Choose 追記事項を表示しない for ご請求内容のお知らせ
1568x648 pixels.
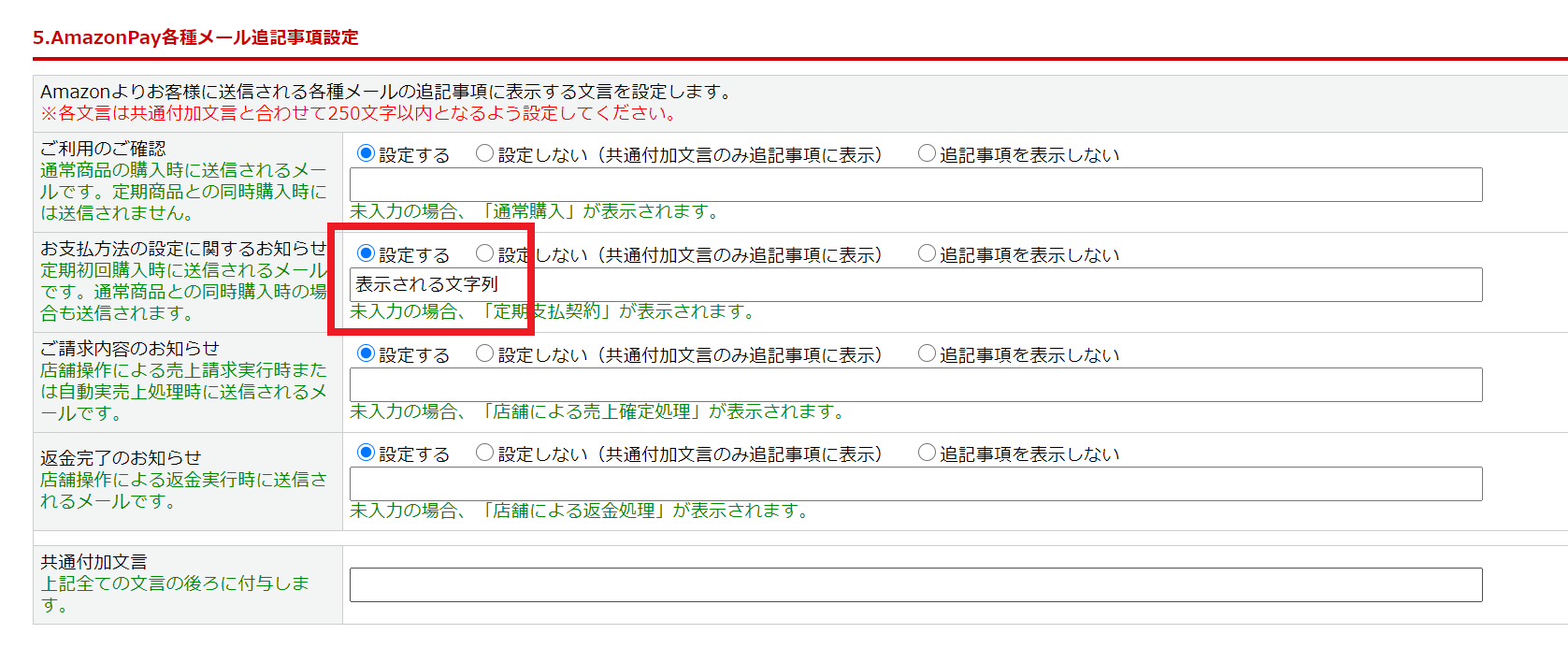pos(927,353)
